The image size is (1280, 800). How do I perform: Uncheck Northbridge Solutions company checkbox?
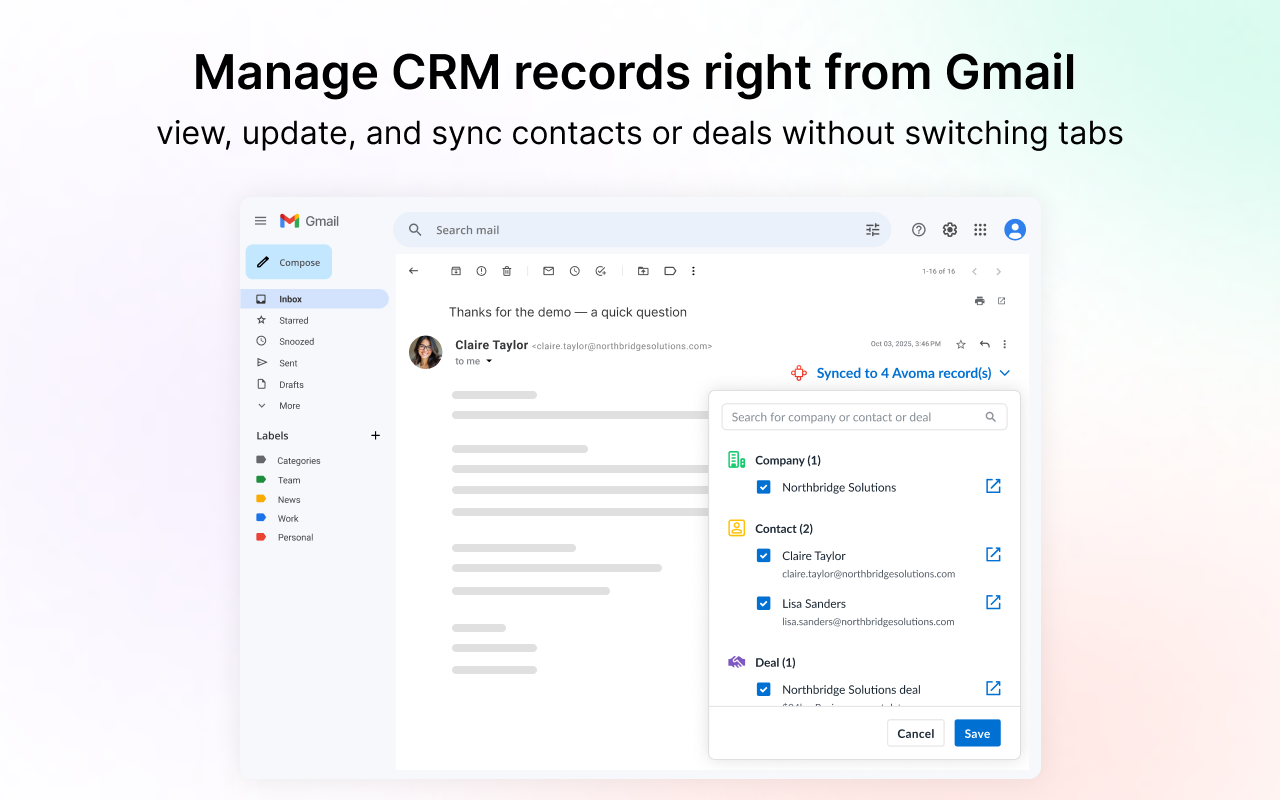[x=764, y=487]
